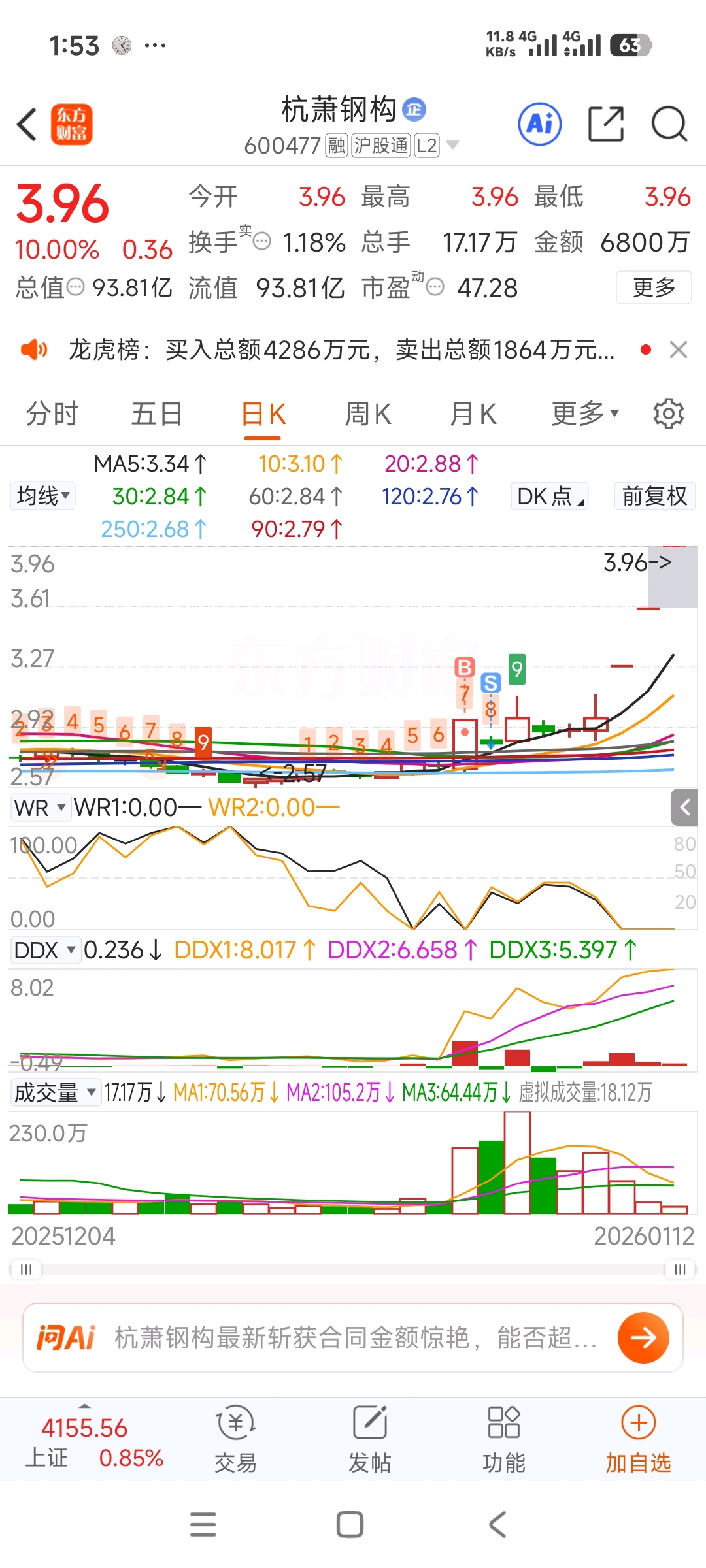Tap the right timeline range handle
Viewport: 706px width, 1568px height.
(680, 1269)
